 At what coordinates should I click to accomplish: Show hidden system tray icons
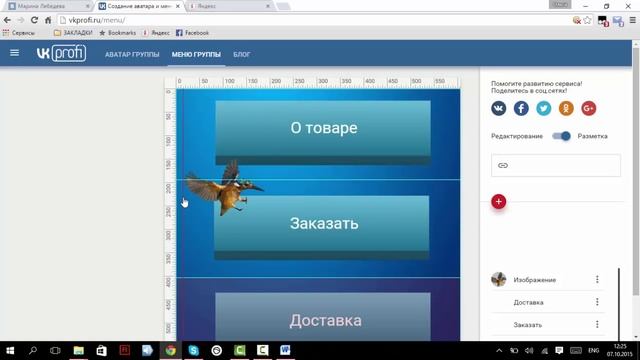[499, 351]
